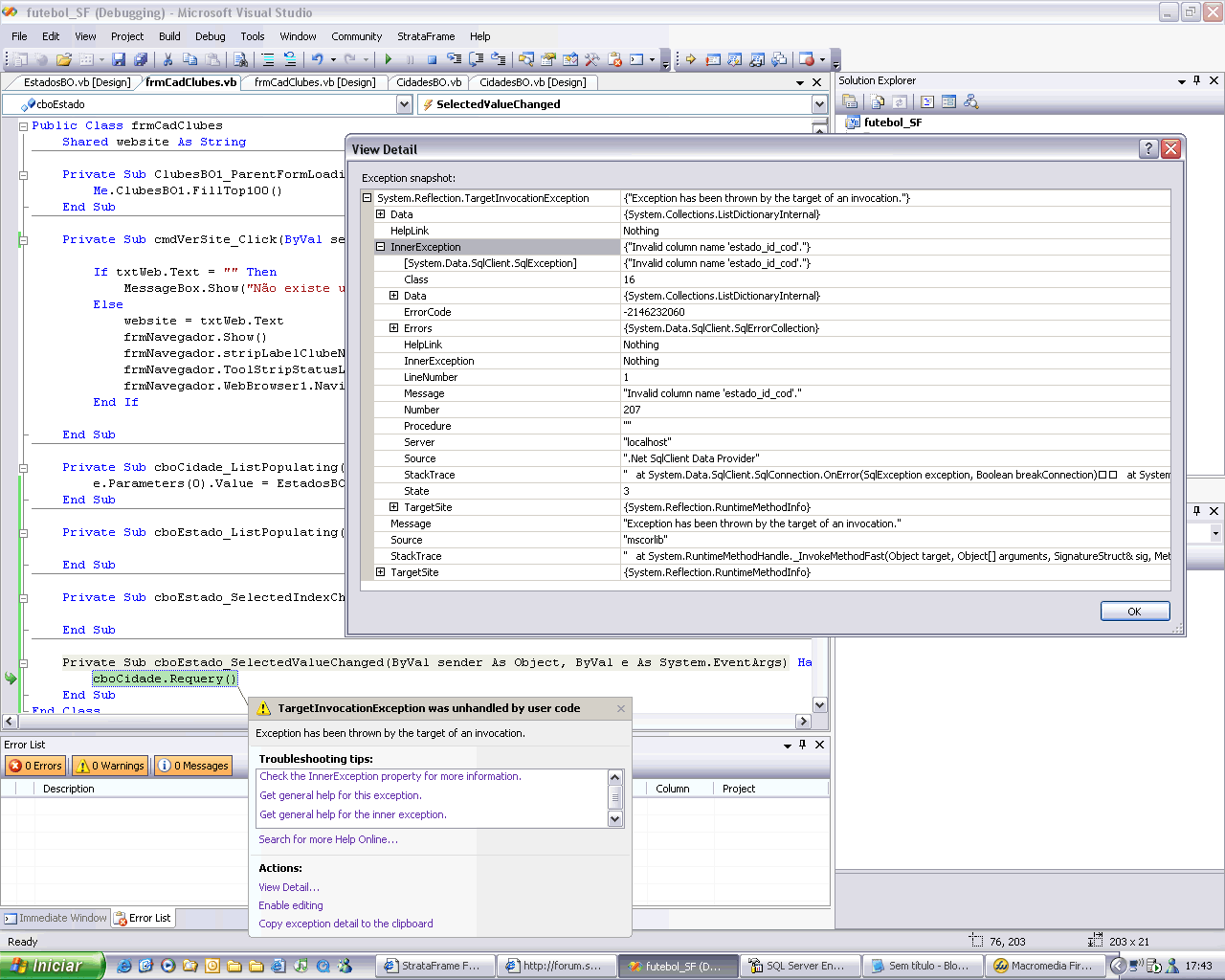Expand the Errors row in exception snapshot

coord(393,328)
